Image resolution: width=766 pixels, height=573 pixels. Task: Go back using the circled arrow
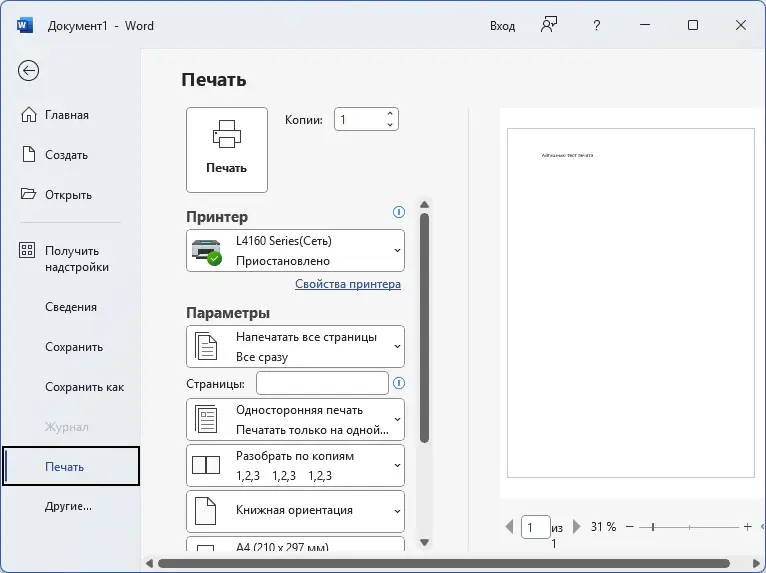pos(28,71)
